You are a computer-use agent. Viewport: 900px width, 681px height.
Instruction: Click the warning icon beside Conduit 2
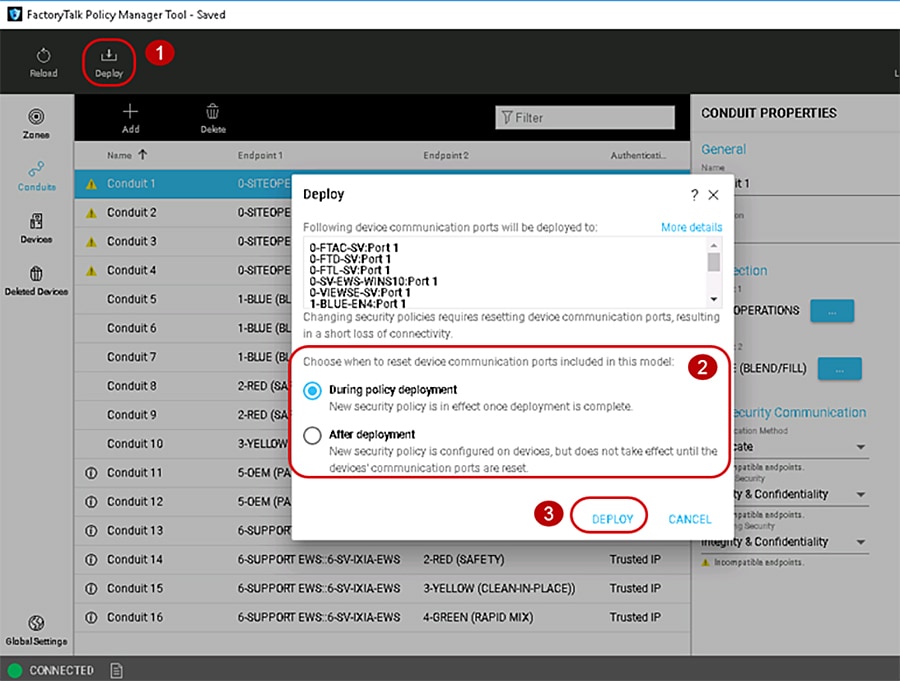click(91, 213)
